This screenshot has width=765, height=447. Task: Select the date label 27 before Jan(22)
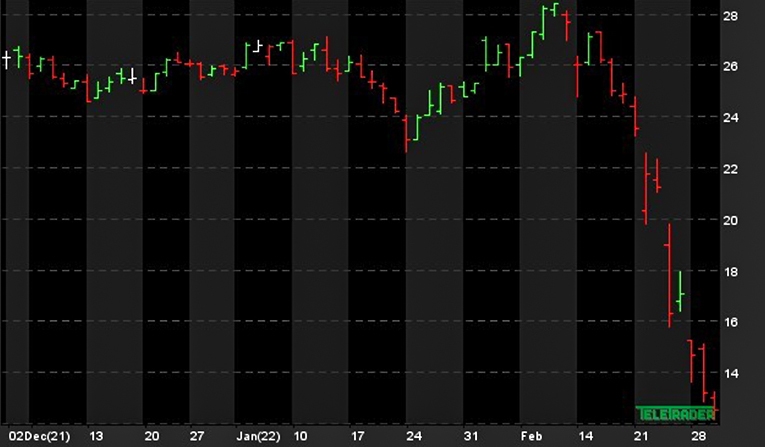coord(197,436)
